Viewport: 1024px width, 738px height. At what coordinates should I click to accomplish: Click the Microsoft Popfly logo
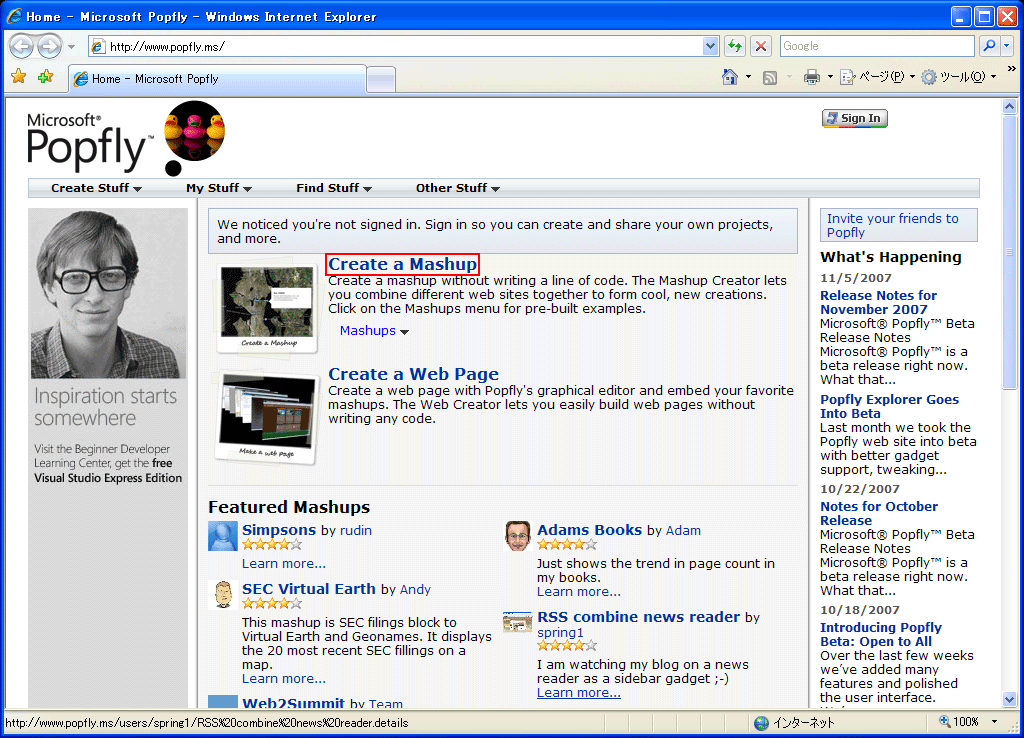(90, 140)
